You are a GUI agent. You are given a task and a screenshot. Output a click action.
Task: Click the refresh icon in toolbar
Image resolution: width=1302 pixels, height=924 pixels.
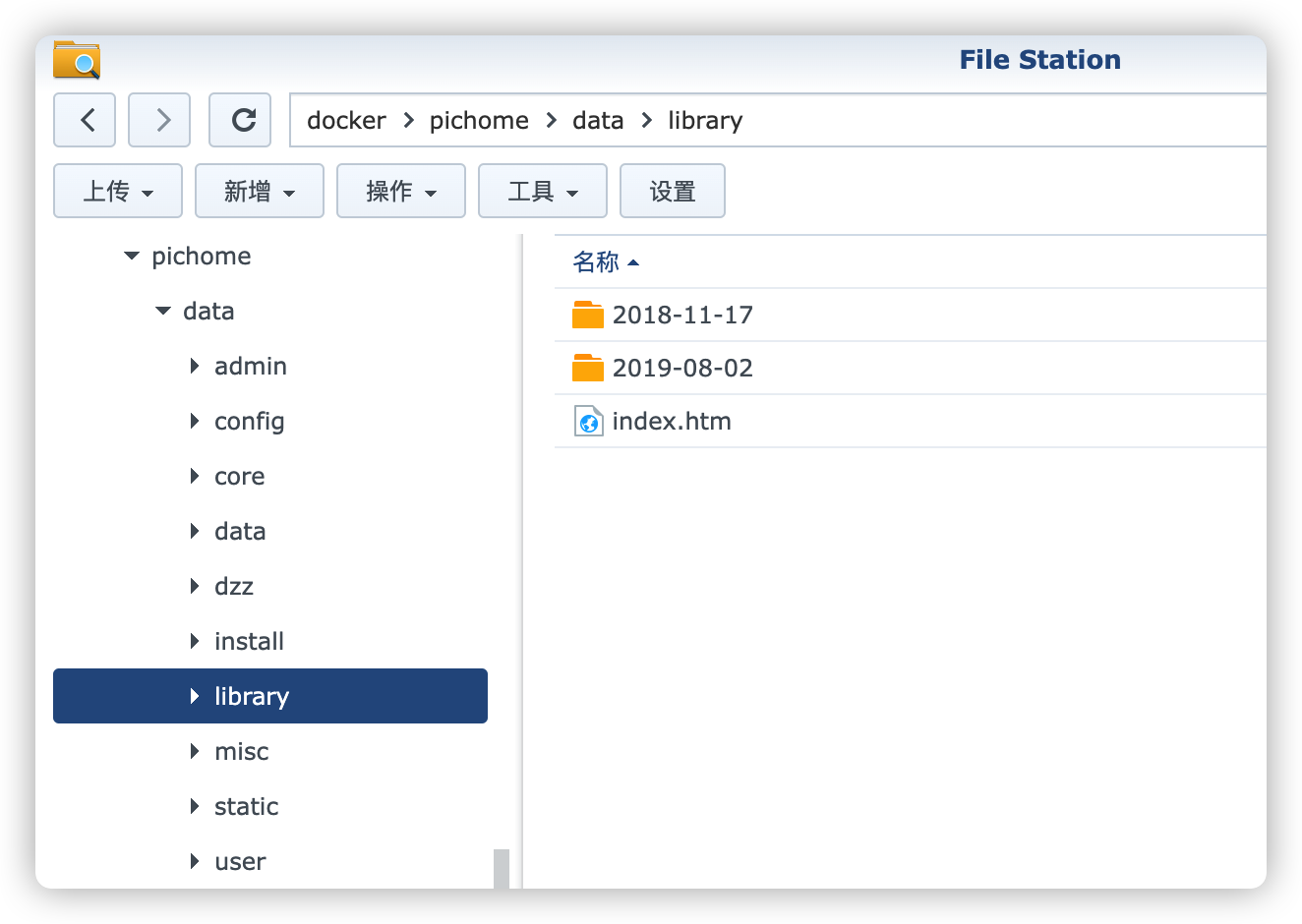click(x=240, y=120)
